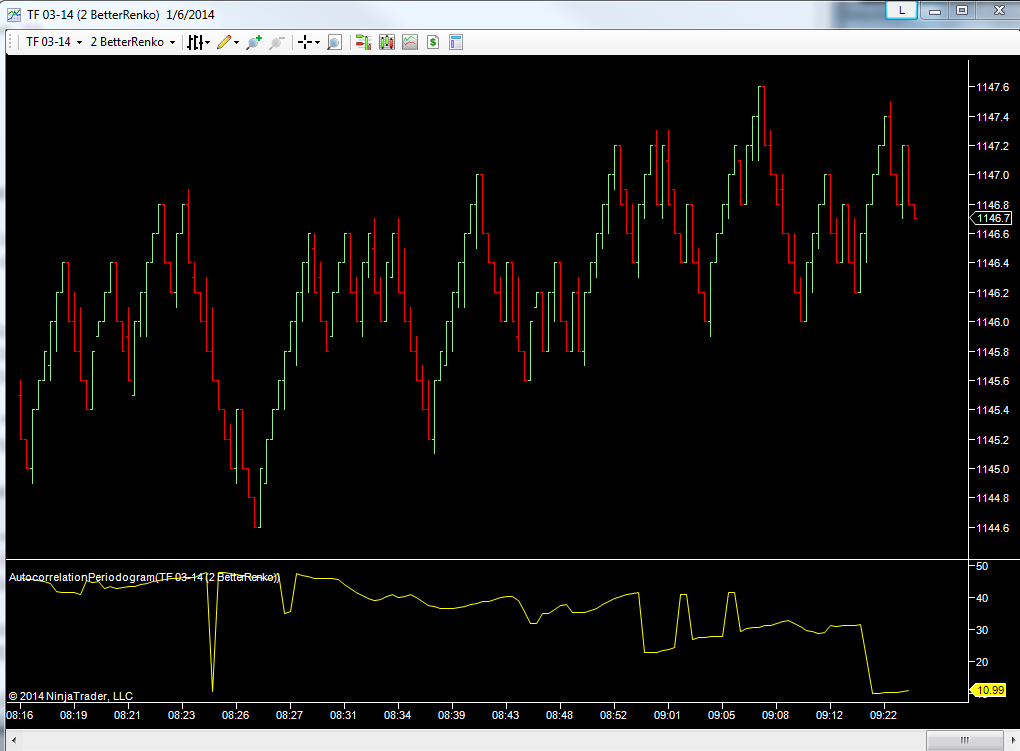Open the Data Series candlestick icon

pyautogui.click(x=387, y=42)
